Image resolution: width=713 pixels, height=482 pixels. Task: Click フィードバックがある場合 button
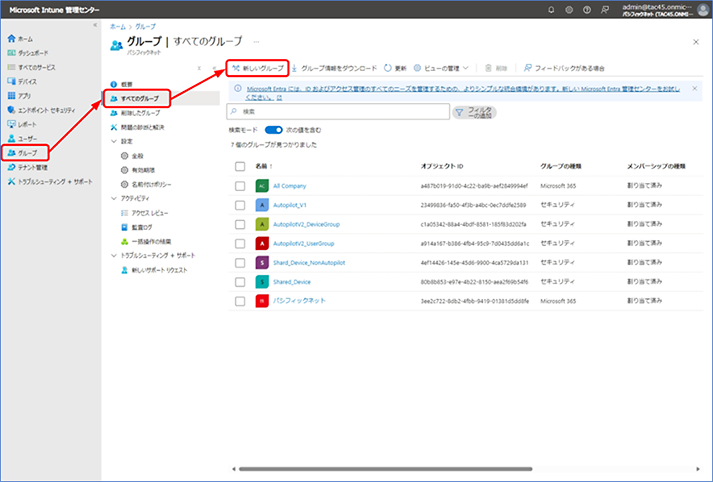point(564,68)
